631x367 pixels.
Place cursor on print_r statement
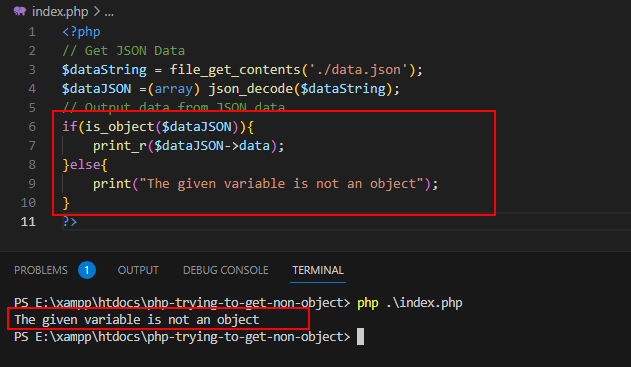188,146
